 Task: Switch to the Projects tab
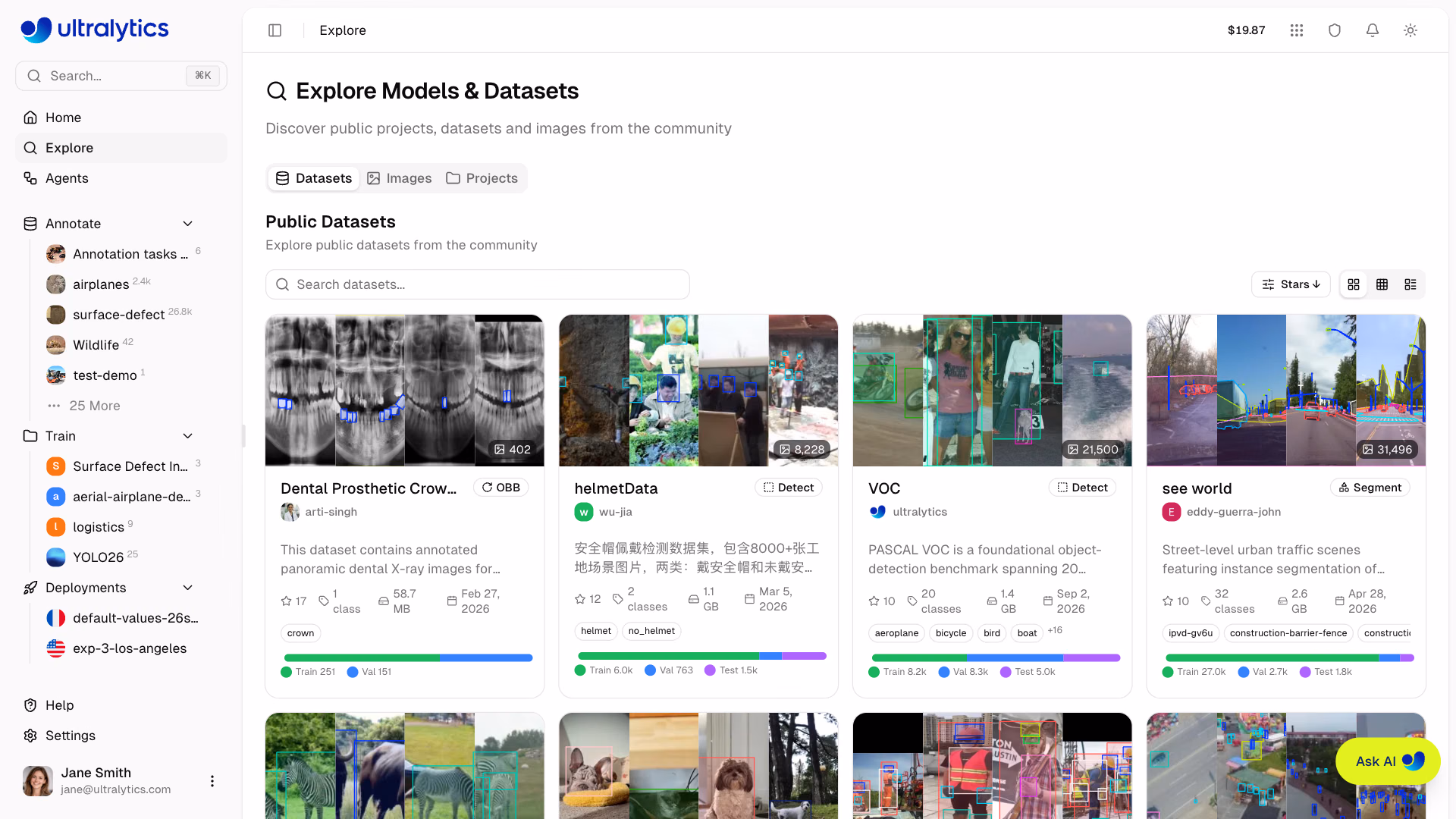click(482, 178)
